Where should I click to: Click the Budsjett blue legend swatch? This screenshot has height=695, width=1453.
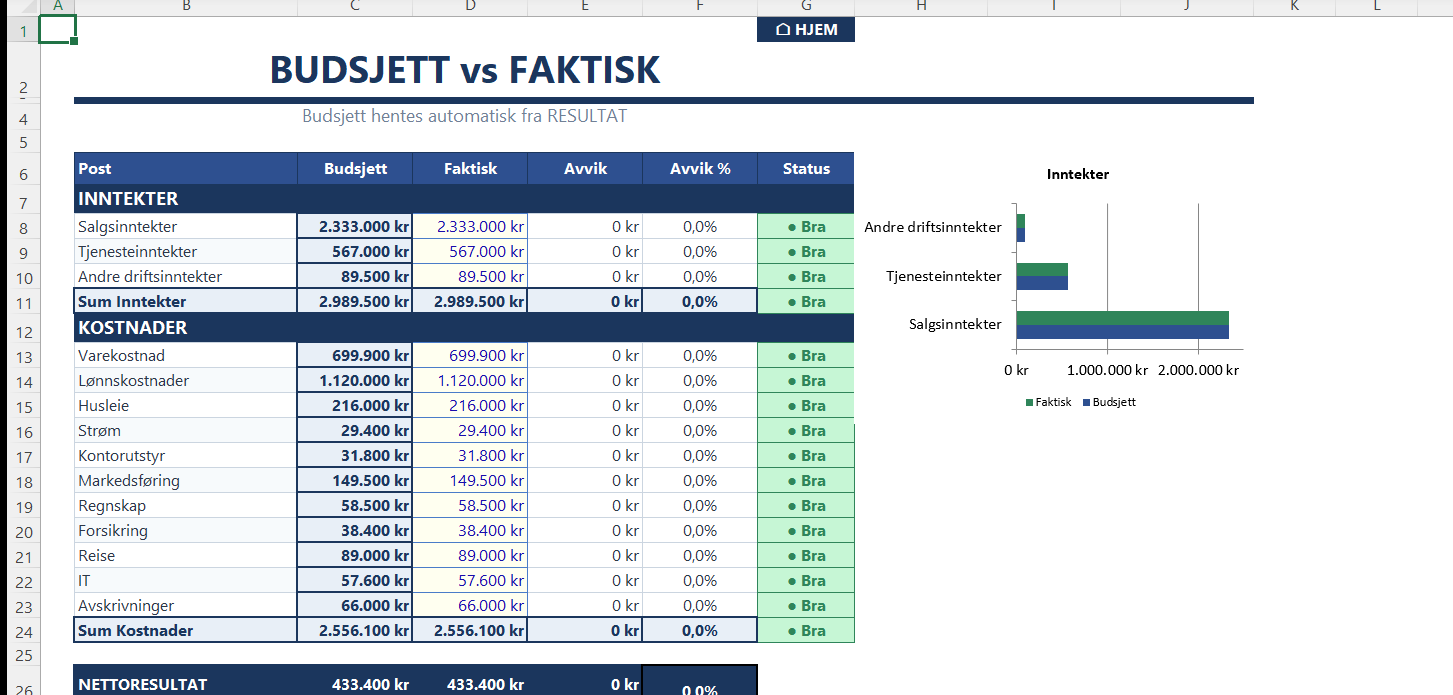[x=1086, y=402]
